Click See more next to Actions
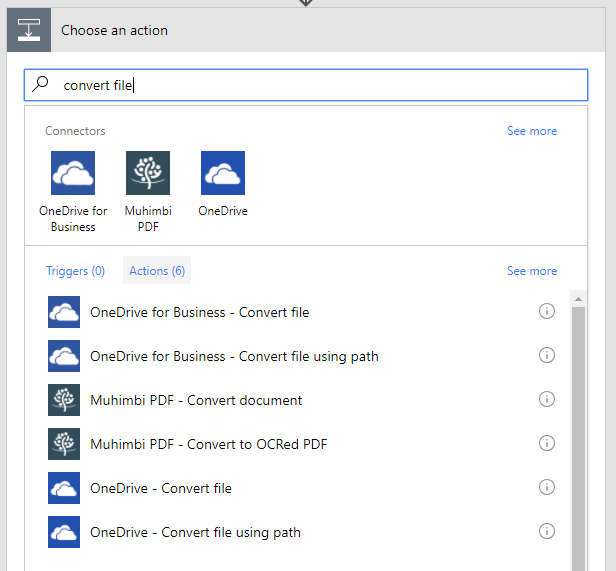This screenshot has height=571, width=616. 532,271
